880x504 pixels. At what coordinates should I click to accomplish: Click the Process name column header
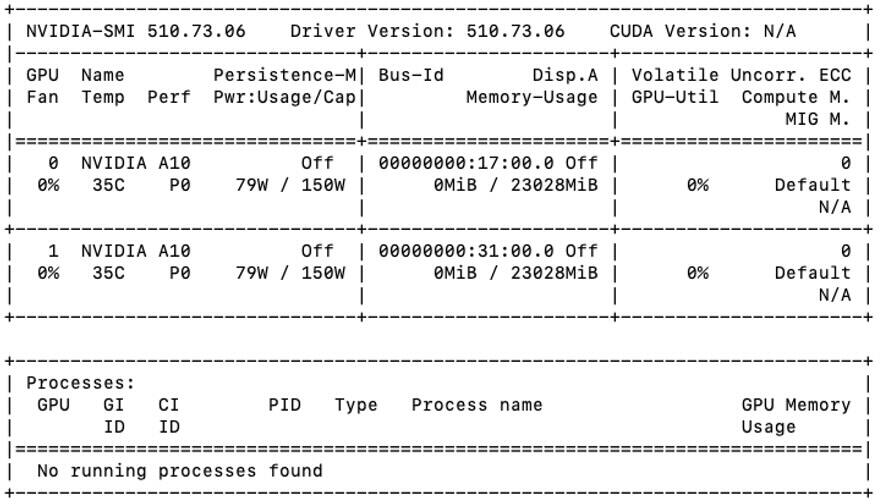477,405
